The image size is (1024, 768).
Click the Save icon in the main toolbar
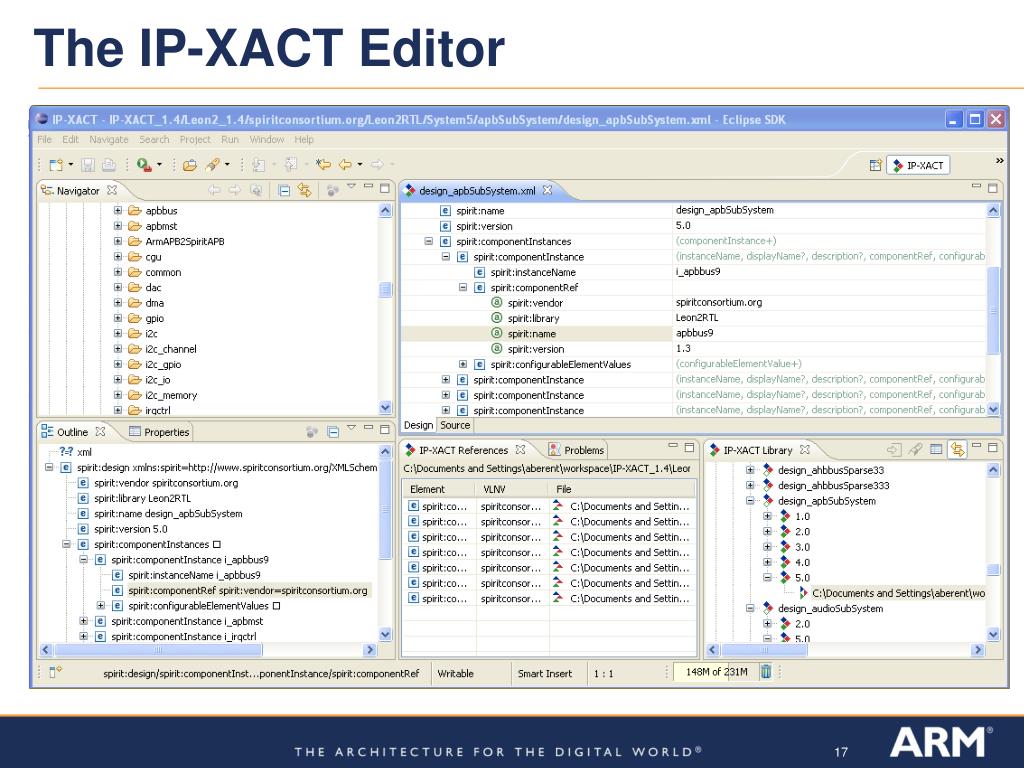(x=88, y=165)
